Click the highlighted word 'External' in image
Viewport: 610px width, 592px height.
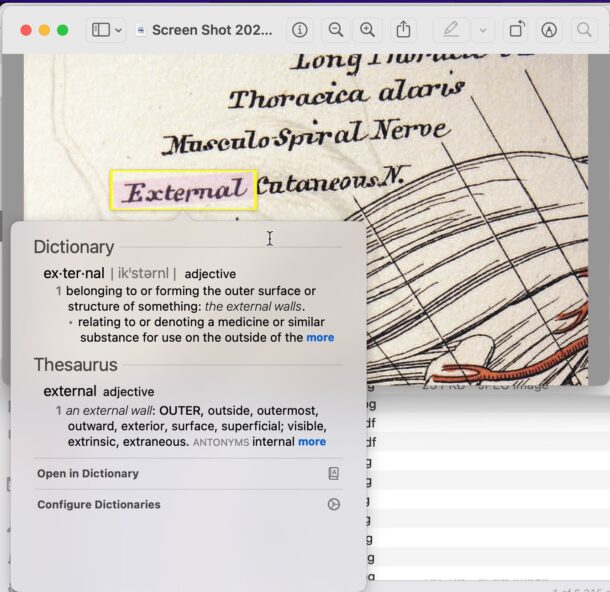pyautogui.click(x=184, y=190)
